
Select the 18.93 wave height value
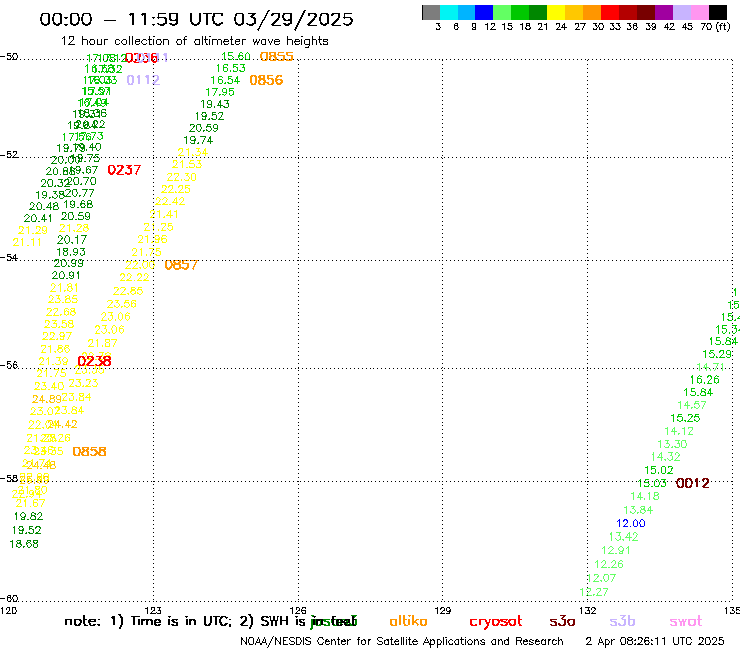pos(71,252)
